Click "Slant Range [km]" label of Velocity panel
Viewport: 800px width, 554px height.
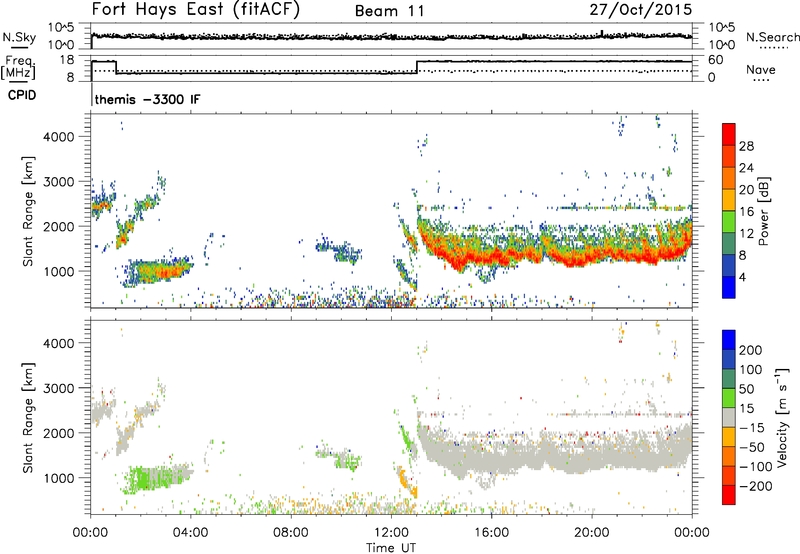pos(28,418)
